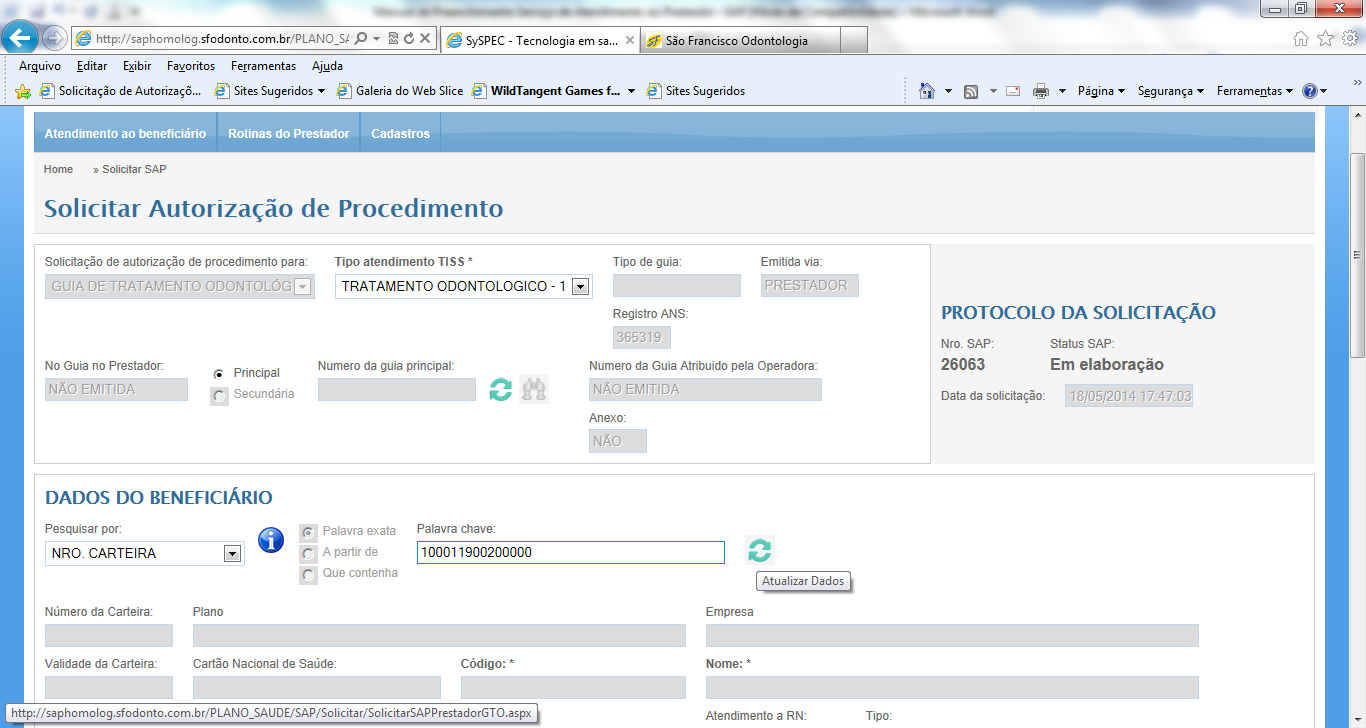This screenshot has height=728, width=1366.
Task: Click the Numero da guia principal field
Action: point(397,389)
